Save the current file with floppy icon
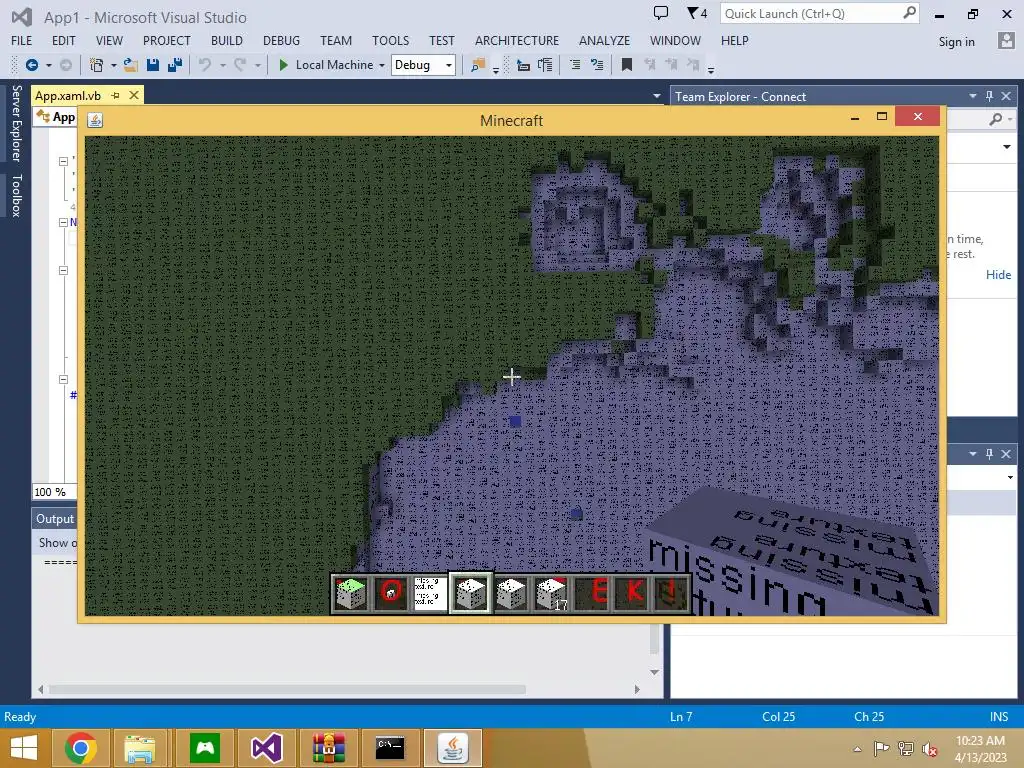 [153, 65]
